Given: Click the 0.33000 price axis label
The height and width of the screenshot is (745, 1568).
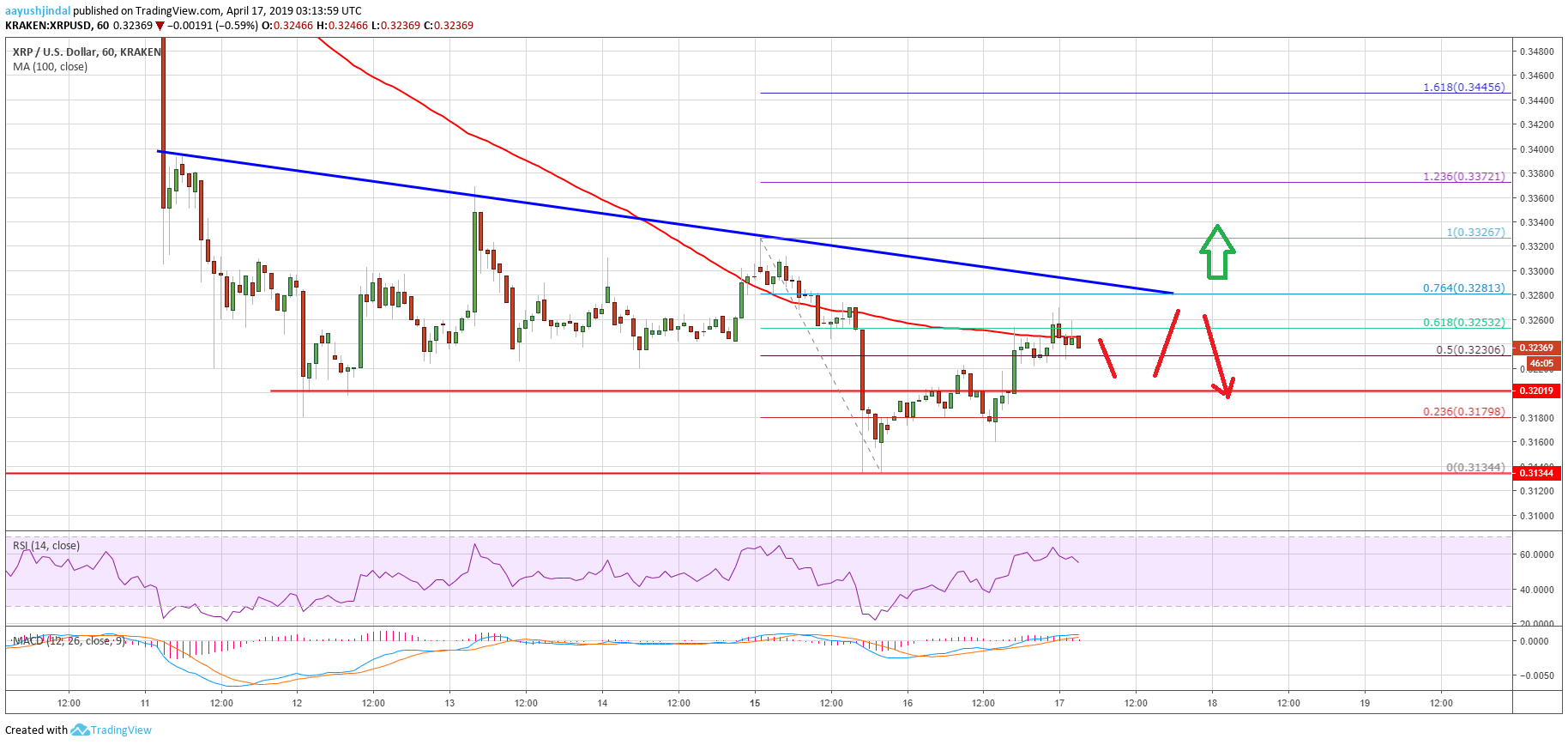Looking at the screenshot, I should coord(1536,271).
